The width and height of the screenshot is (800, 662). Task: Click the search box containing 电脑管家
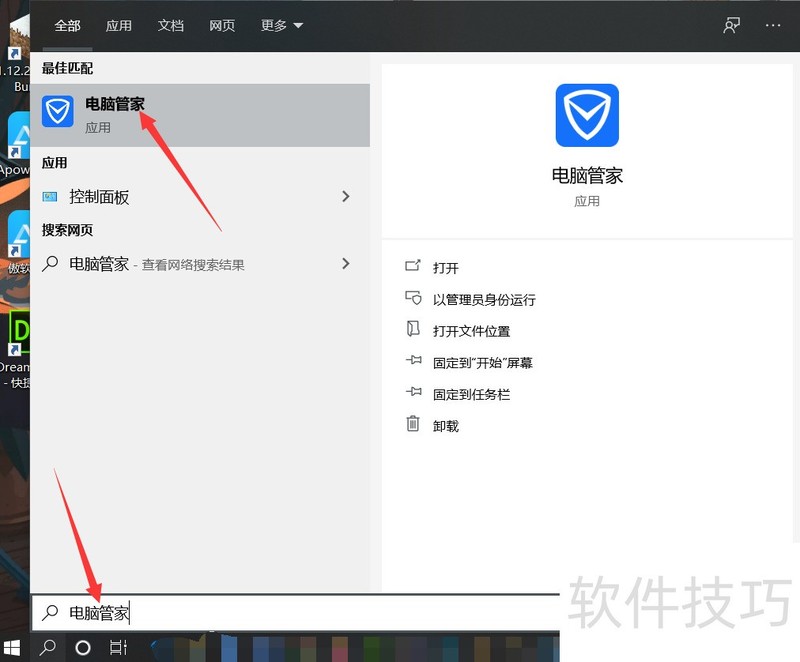pos(296,613)
